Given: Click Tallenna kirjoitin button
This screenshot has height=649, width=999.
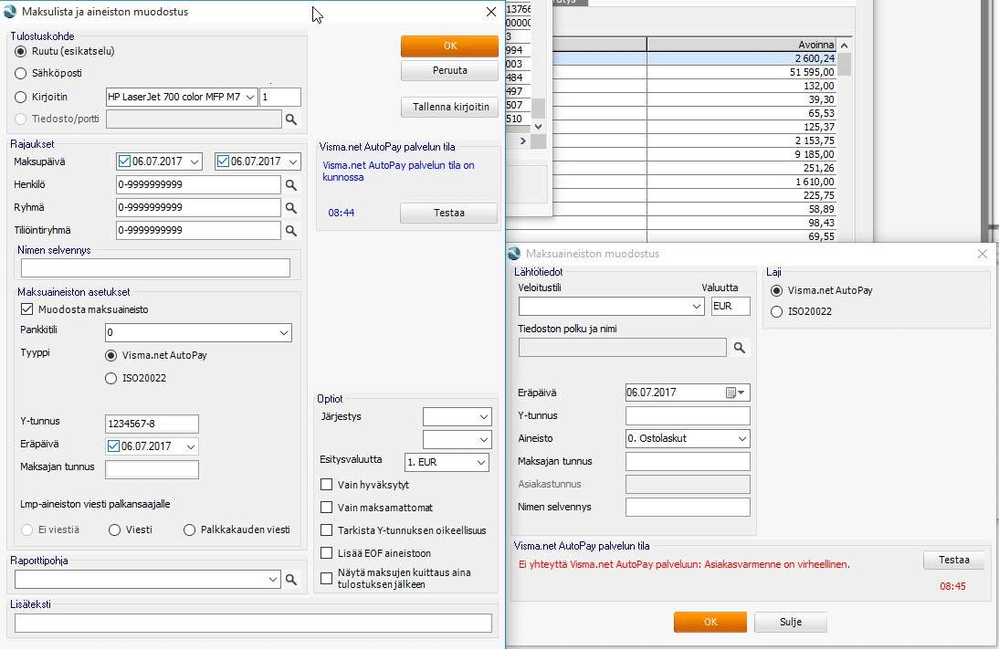Looking at the screenshot, I should [450, 107].
